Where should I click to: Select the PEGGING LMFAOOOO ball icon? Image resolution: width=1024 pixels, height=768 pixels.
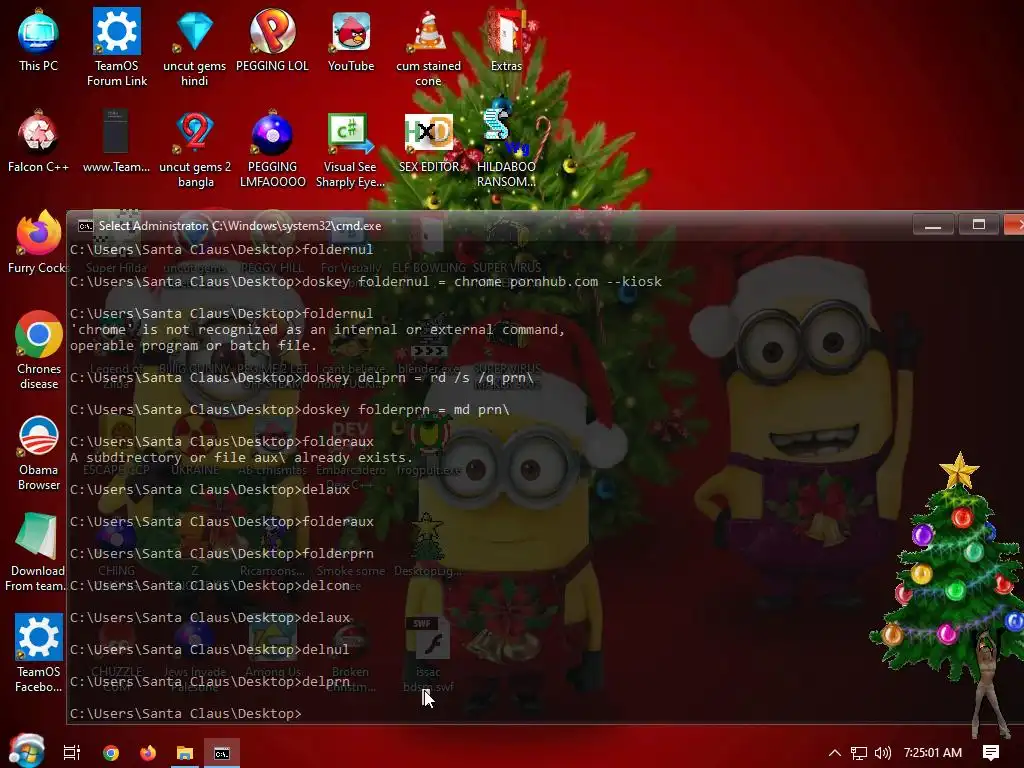272,150
